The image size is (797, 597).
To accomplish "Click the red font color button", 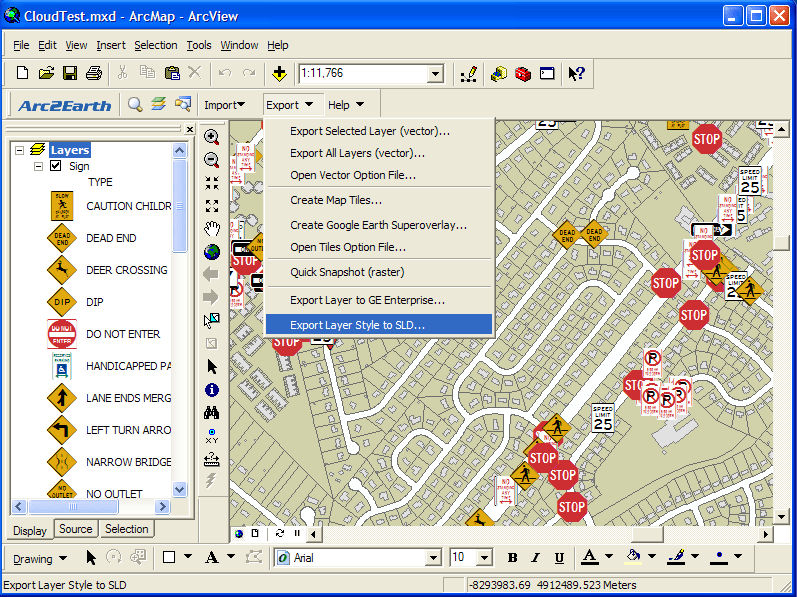I will pyautogui.click(x=589, y=557).
